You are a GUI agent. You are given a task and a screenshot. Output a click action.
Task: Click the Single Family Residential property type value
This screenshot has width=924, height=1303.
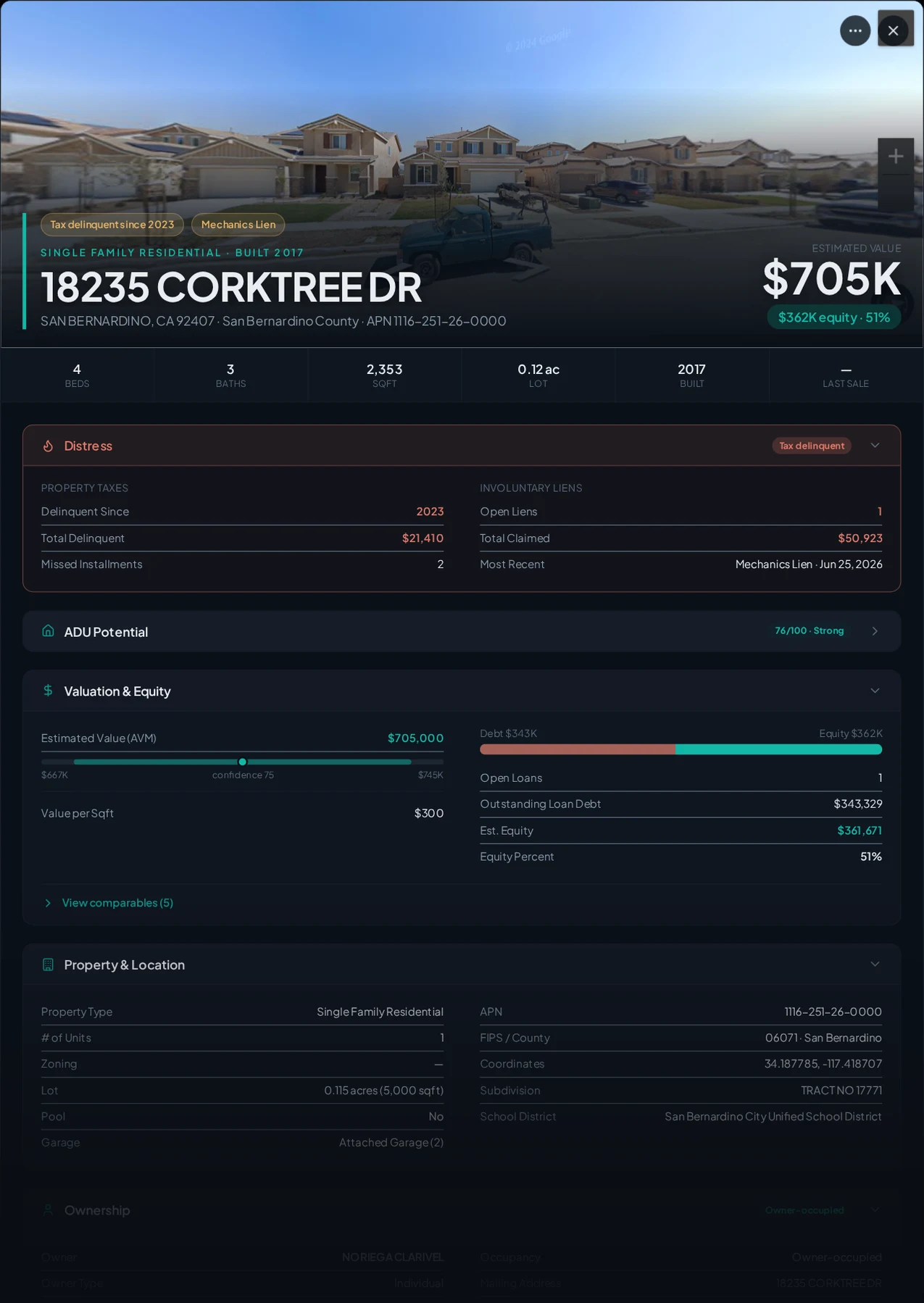380,1012
